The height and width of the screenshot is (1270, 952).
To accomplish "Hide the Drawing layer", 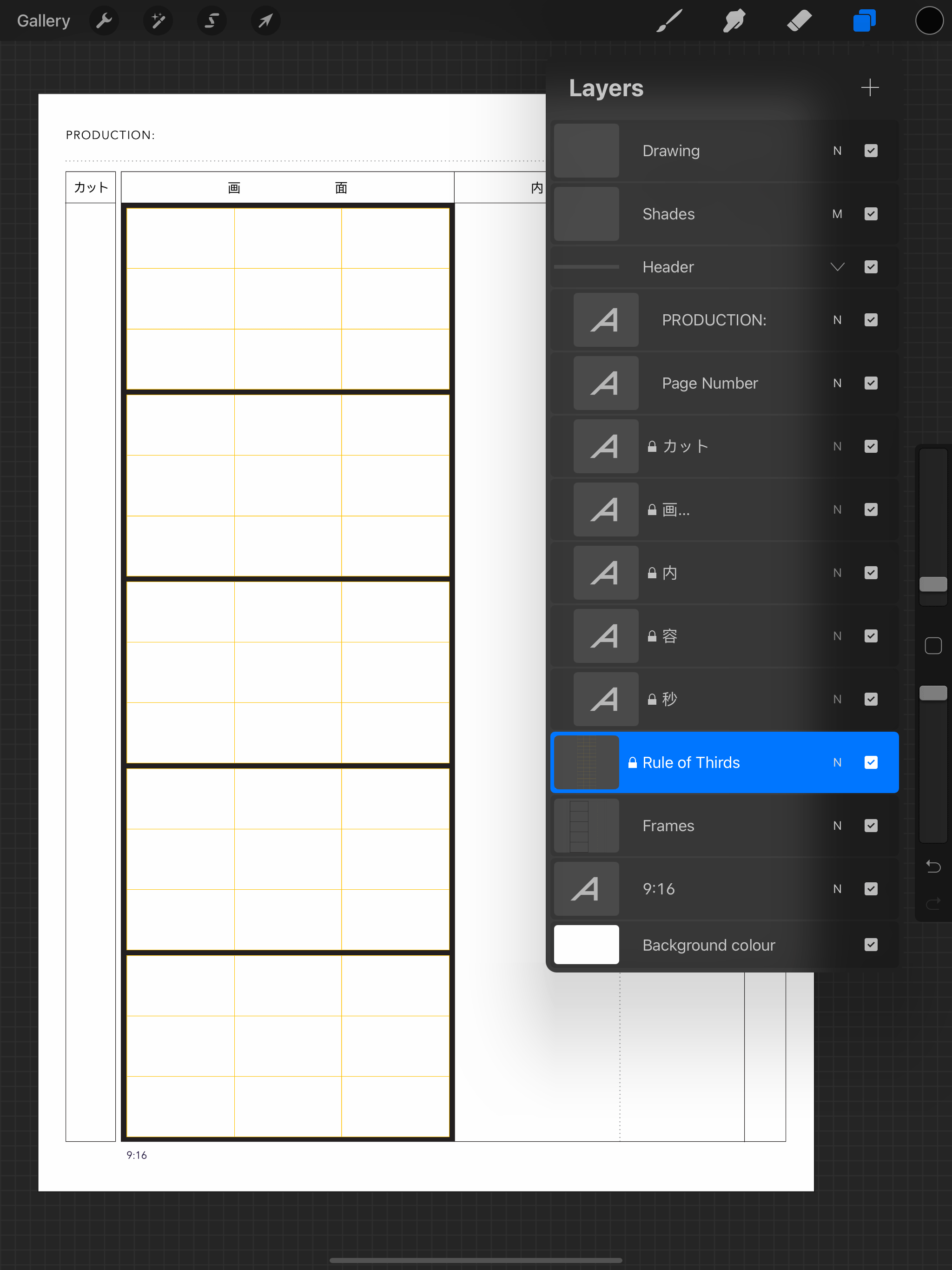I will [871, 151].
